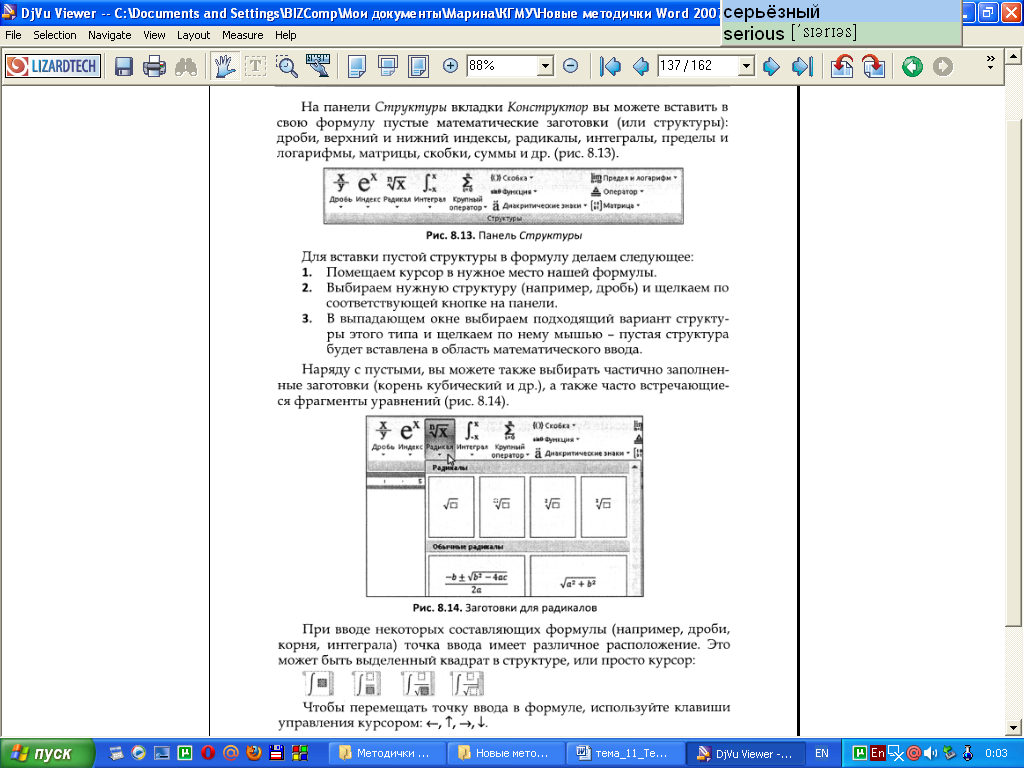Go forward to next view (grey arrow)
The image size is (1024, 768).
942,66
